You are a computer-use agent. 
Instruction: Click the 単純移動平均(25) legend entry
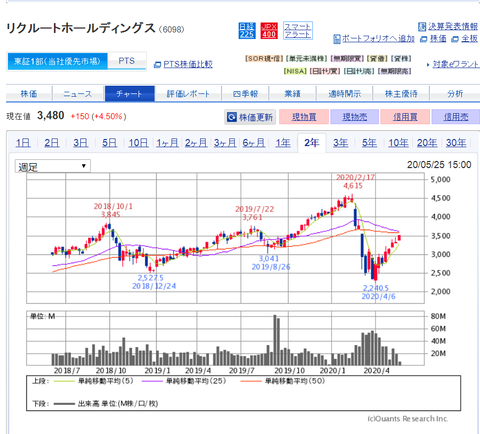pyautogui.click(x=183, y=381)
